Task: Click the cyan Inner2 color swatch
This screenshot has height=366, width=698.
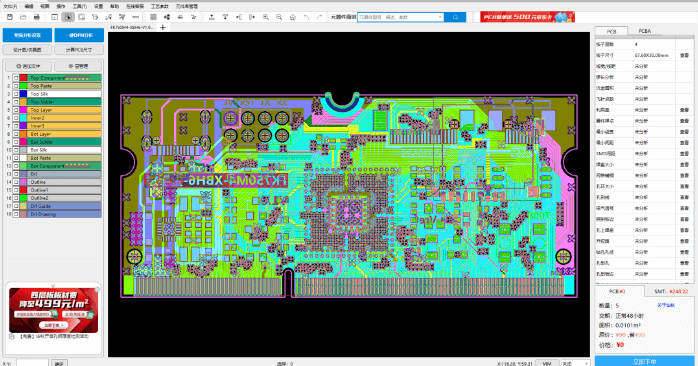Action: click(23, 118)
